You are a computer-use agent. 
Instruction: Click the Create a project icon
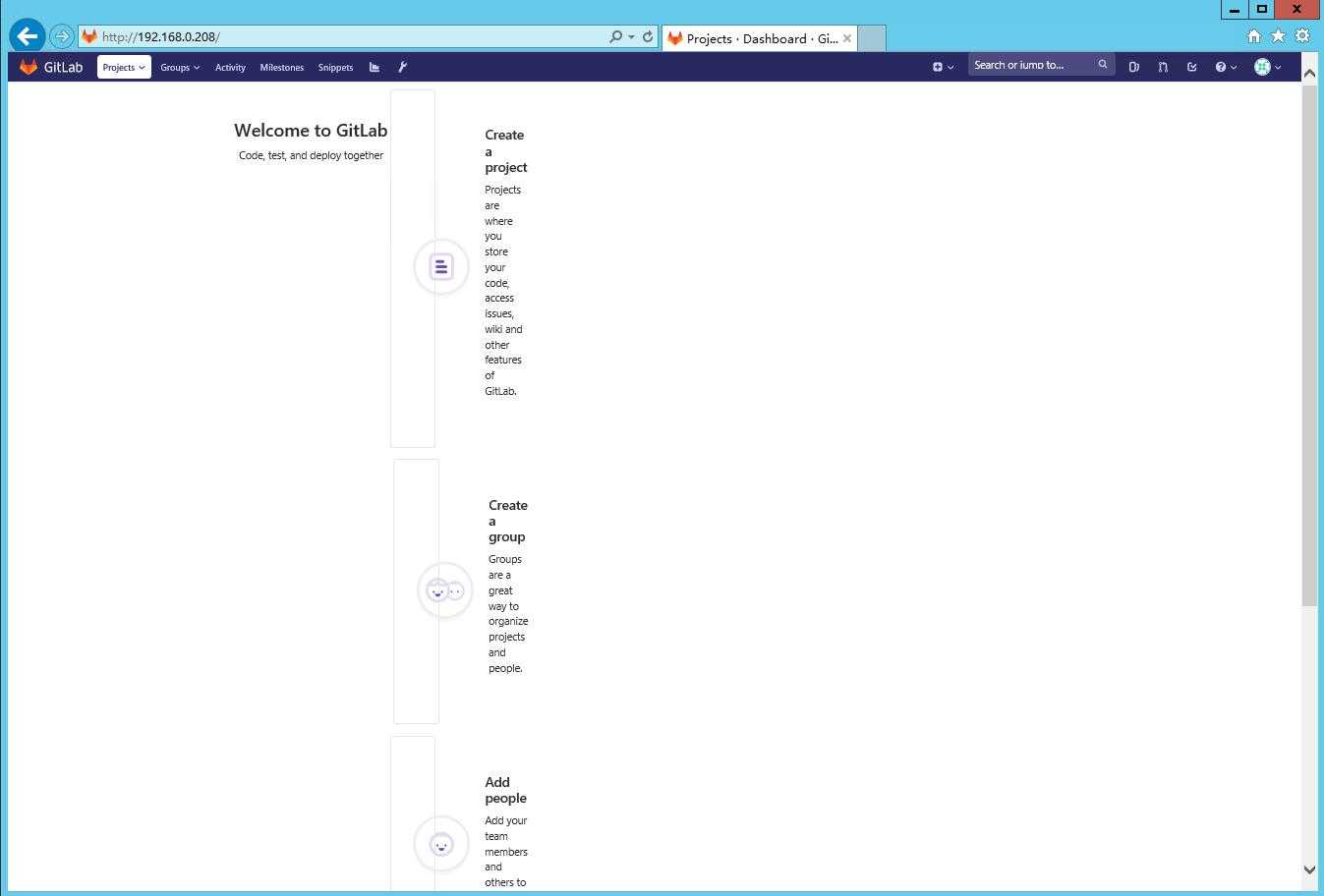[441, 266]
